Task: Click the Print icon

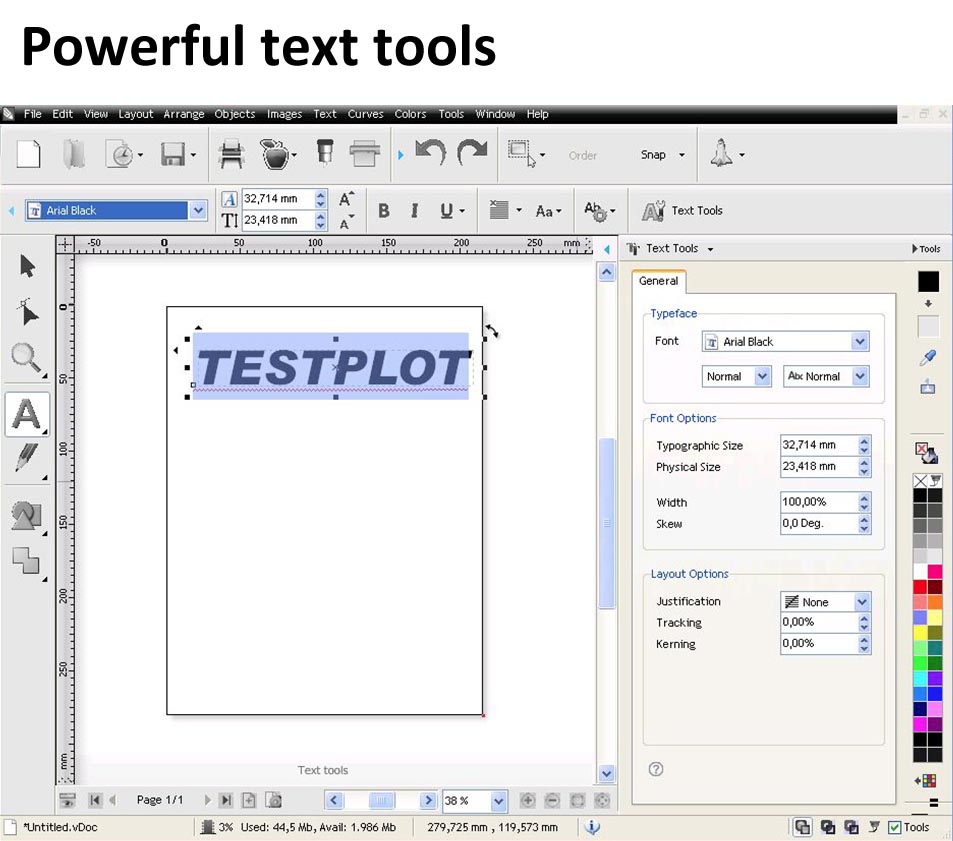Action: tap(365, 153)
